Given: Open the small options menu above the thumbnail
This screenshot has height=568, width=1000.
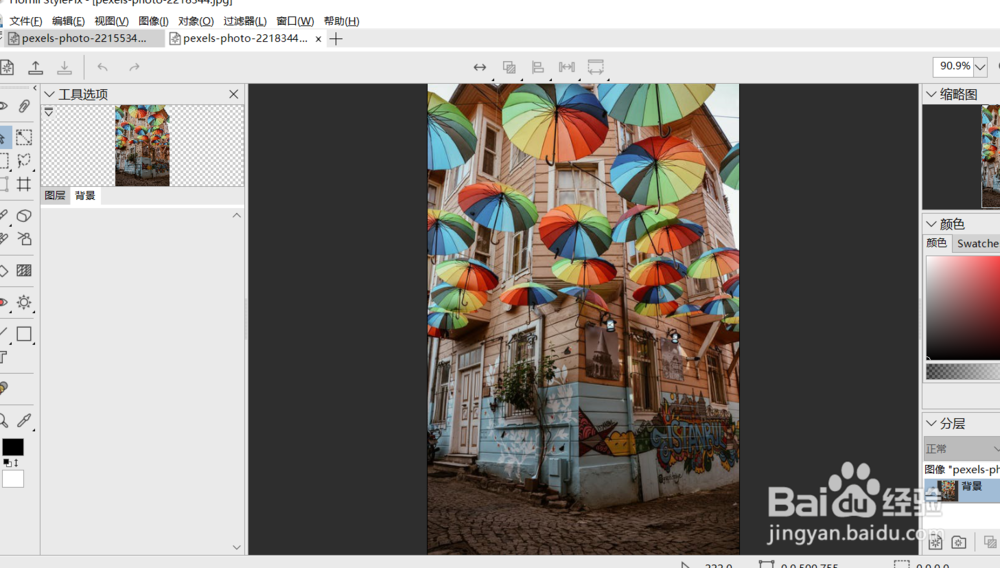Looking at the screenshot, I should [48, 112].
